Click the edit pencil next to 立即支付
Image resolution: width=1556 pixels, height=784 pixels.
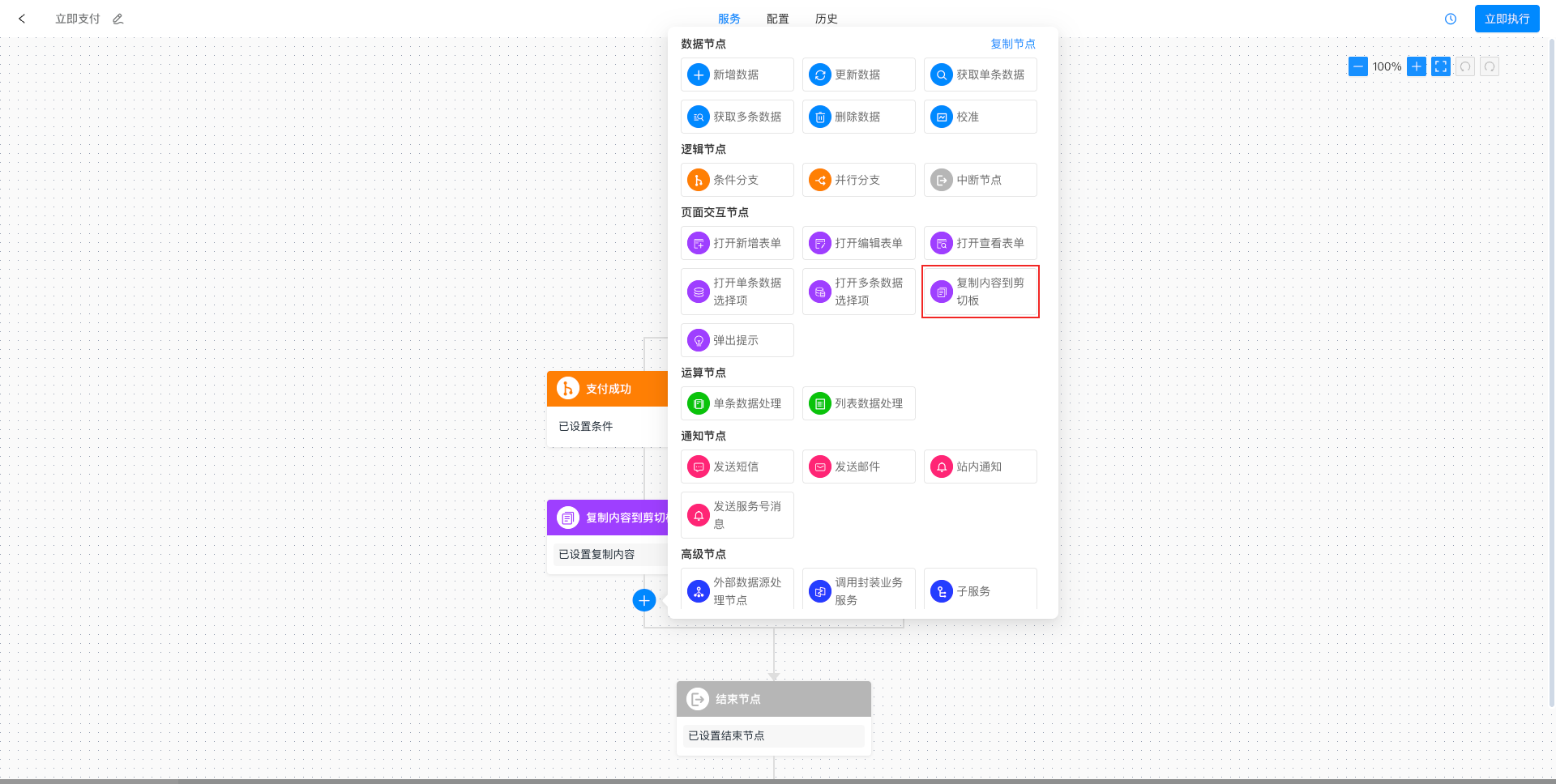pyautogui.click(x=118, y=19)
